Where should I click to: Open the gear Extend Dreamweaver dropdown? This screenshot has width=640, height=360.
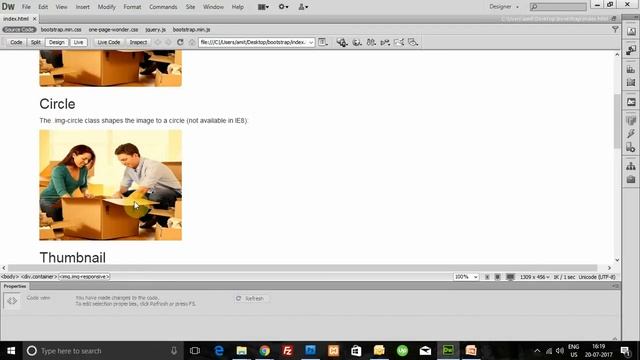click(x=283, y=7)
